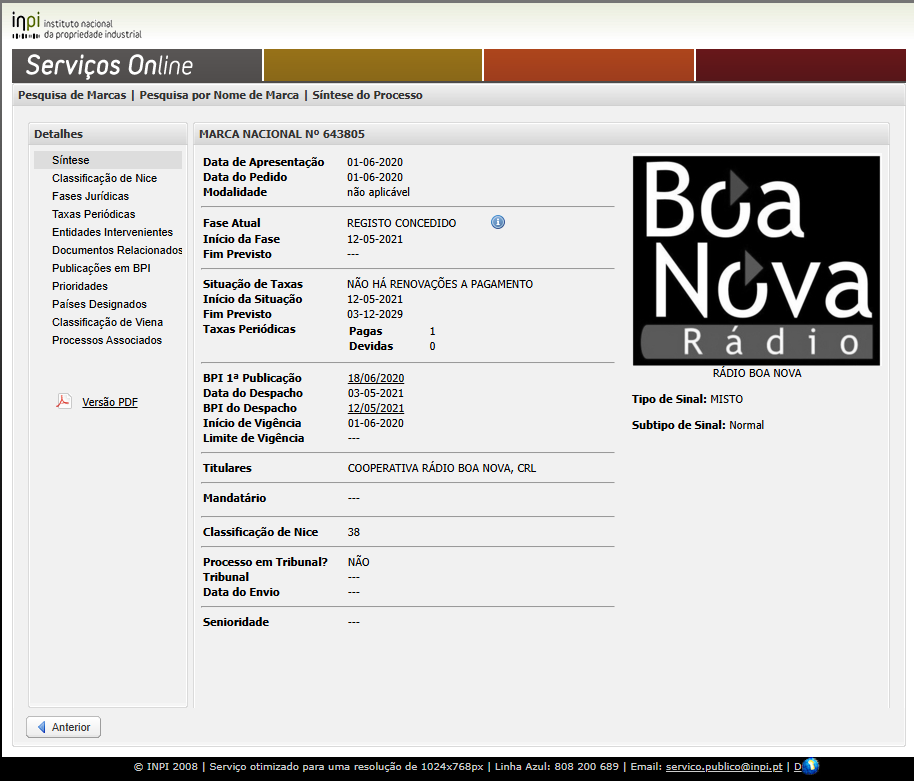This screenshot has width=914, height=781.
Task: Click the 'não aplicável' Modalidade value
Action: click(378, 192)
